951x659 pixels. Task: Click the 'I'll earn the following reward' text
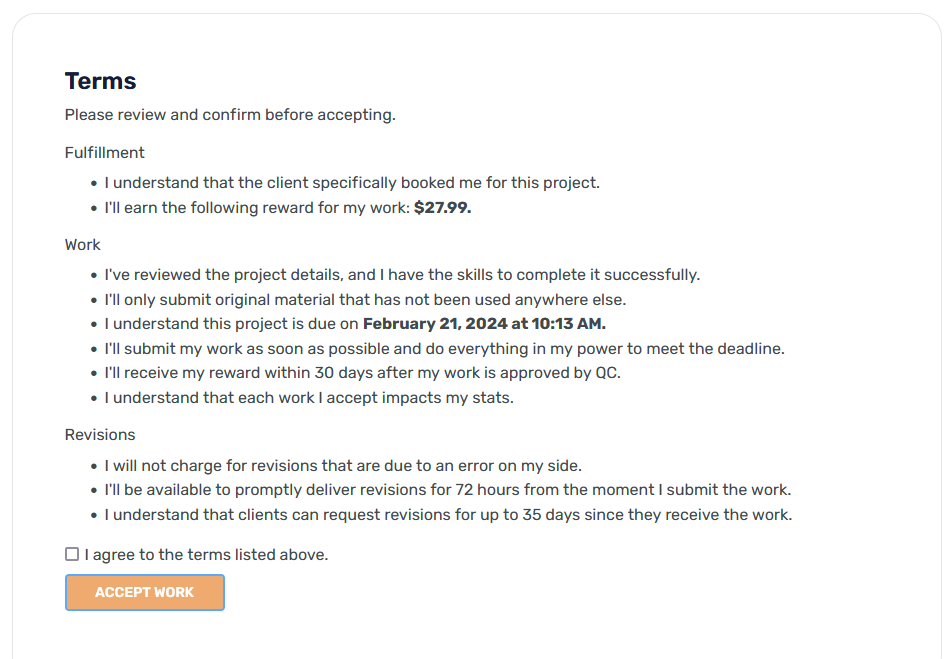click(257, 209)
